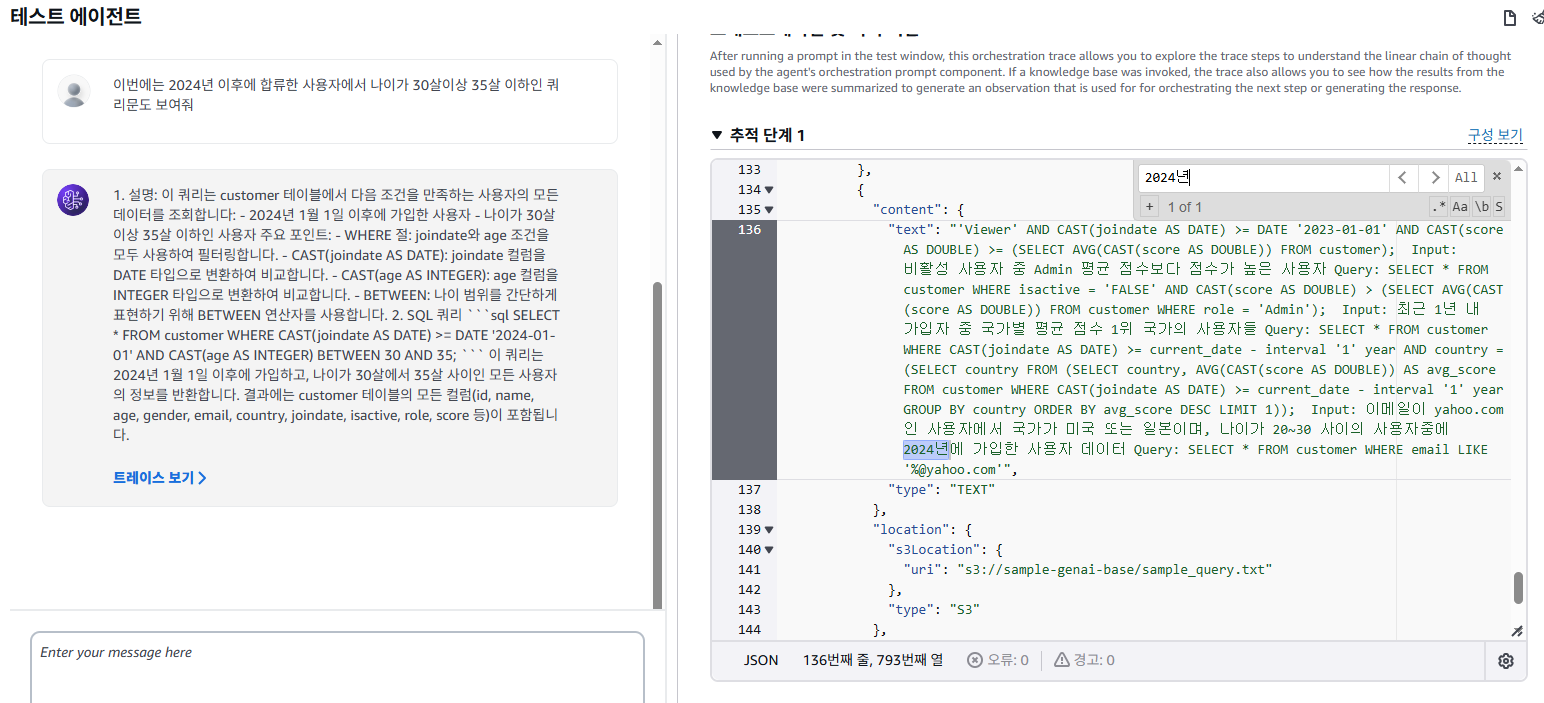
Task: Fold code at line 134
Action: click(769, 190)
